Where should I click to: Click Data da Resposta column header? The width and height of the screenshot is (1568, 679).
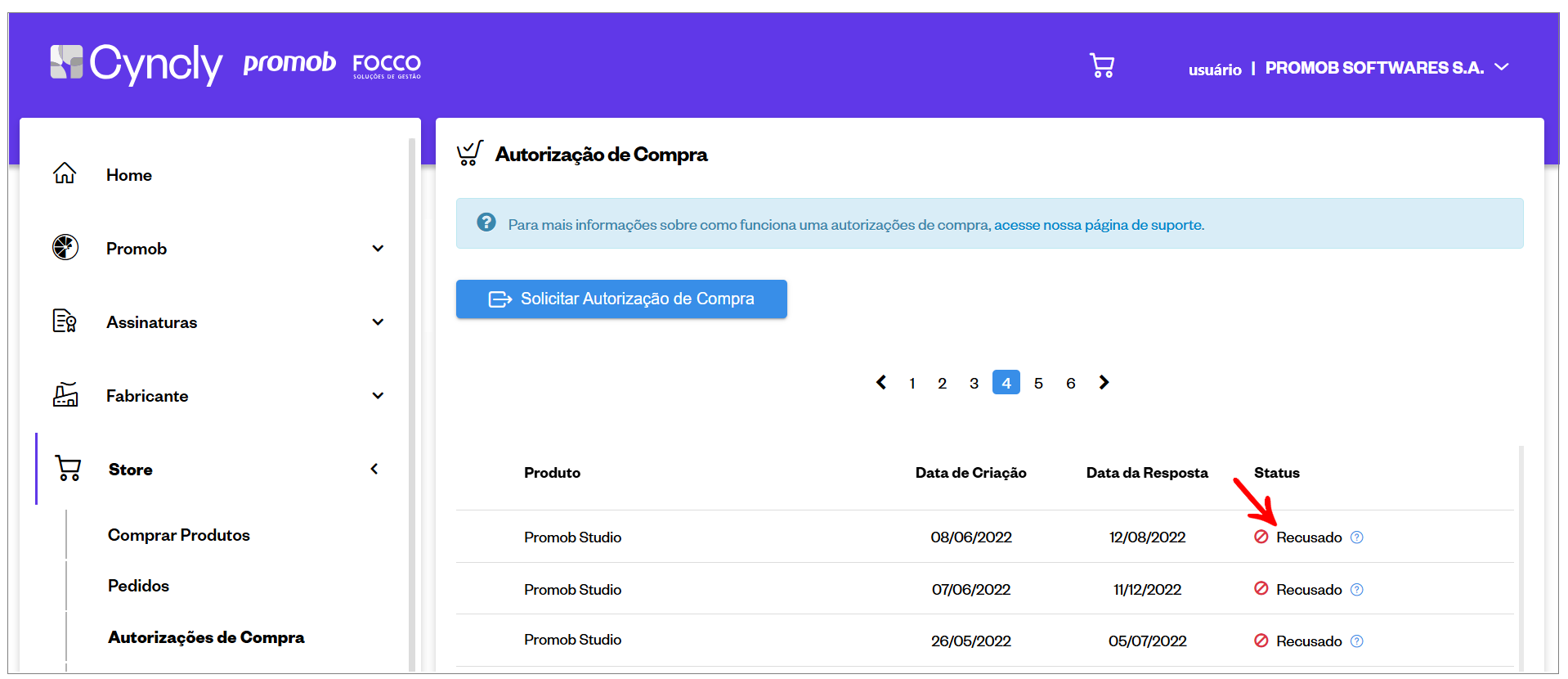(x=1147, y=473)
